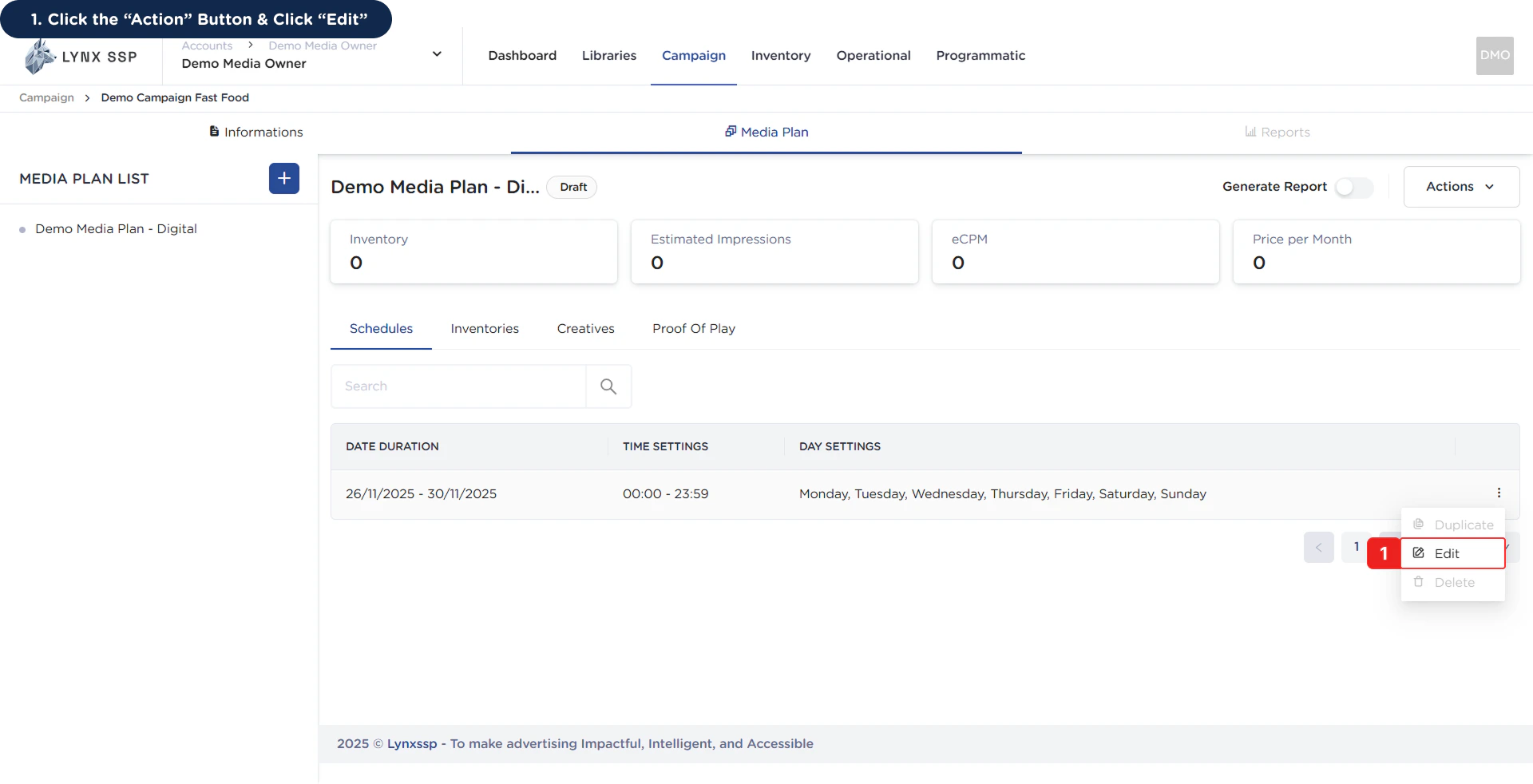The image size is (1533, 784).
Task: Open the Actions dropdown
Action: [x=1461, y=187]
